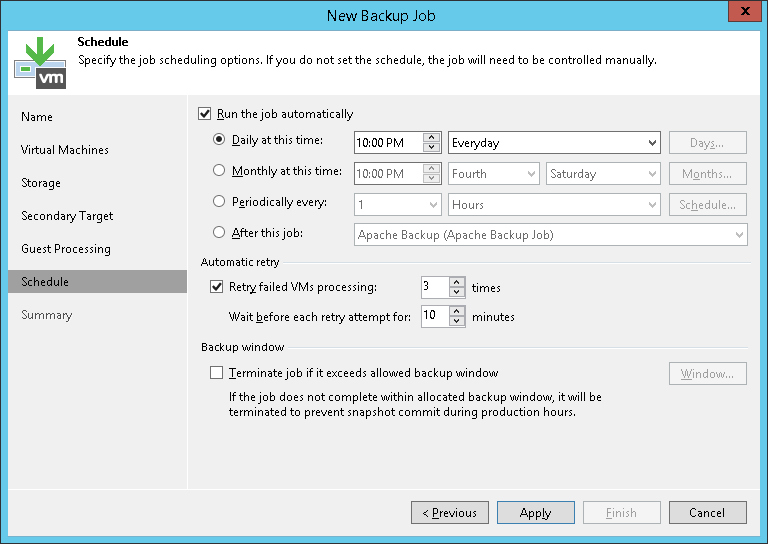This screenshot has height=544, width=768.
Task: Switch to the Guest Processing step
Action: pos(66,249)
